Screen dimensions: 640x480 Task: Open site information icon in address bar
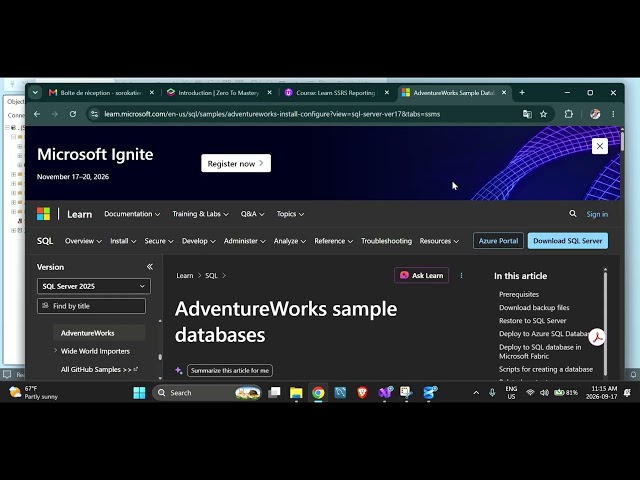[94, 114]
